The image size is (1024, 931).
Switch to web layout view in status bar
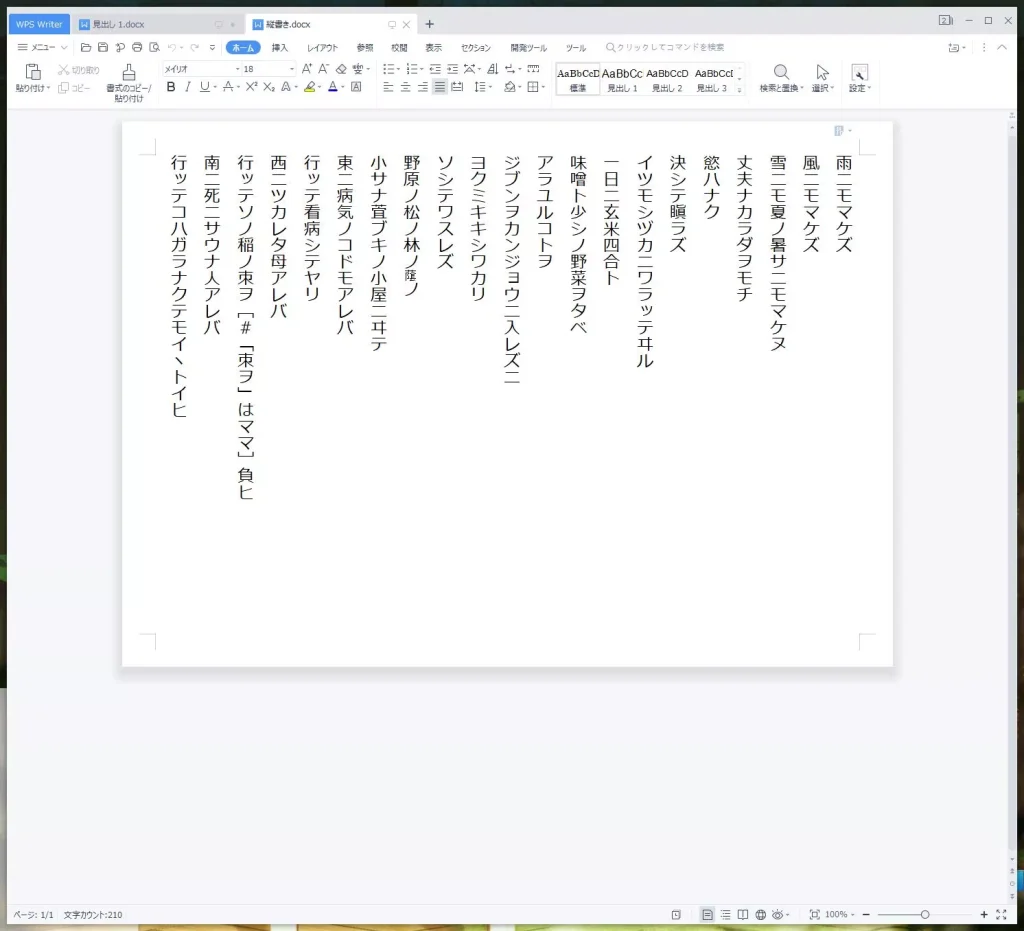point(760,914)
